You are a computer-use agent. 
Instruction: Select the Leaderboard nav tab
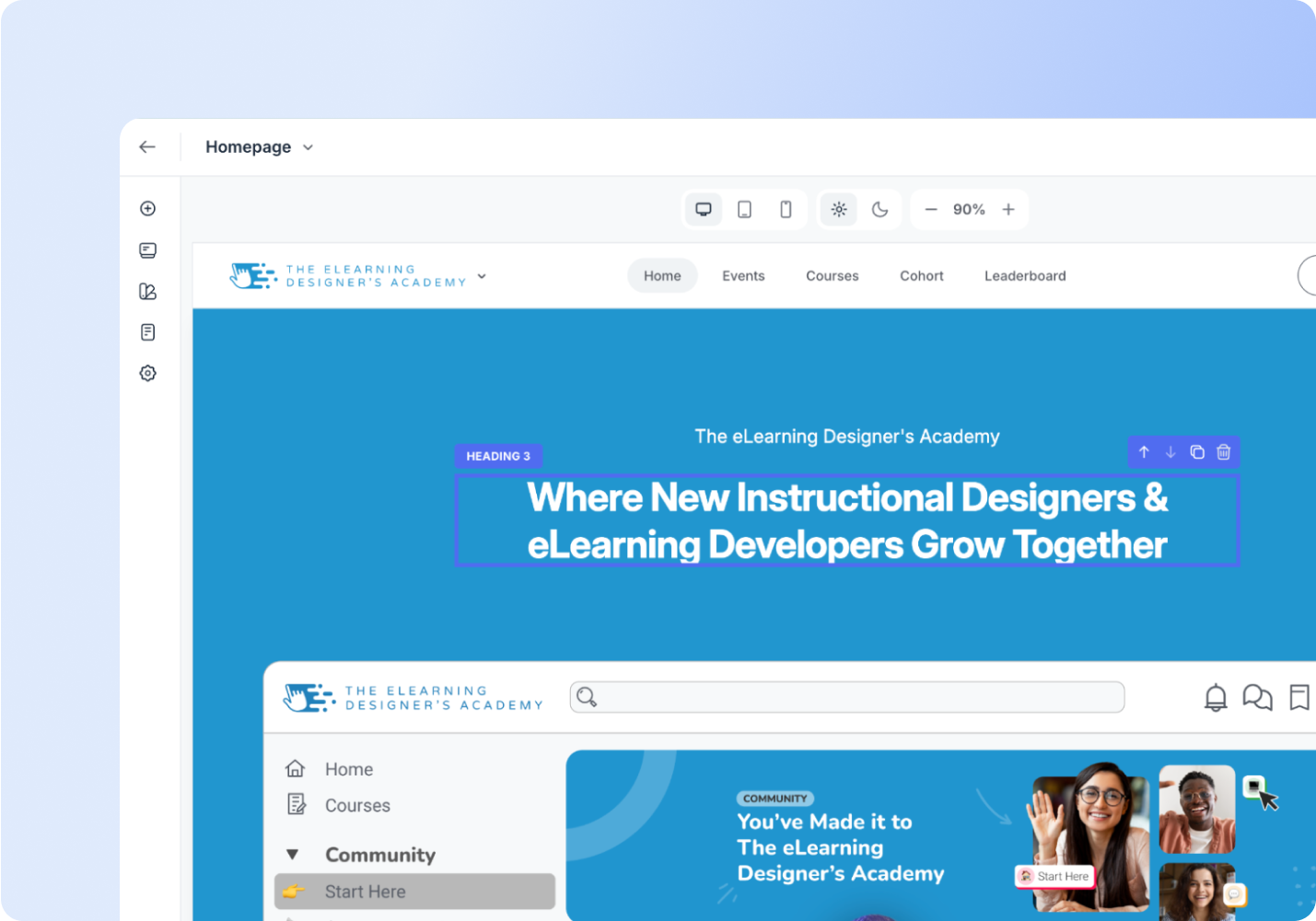[1025, 275]
